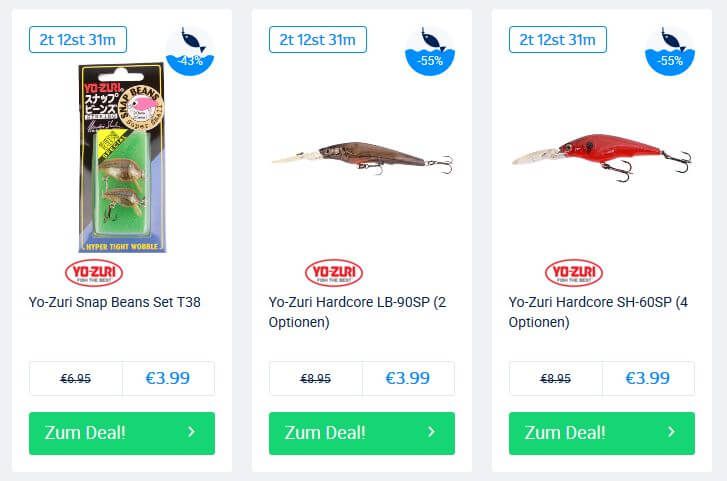Click the -43% fish discount badge
The image size is (727, 481).
[190, 51]
